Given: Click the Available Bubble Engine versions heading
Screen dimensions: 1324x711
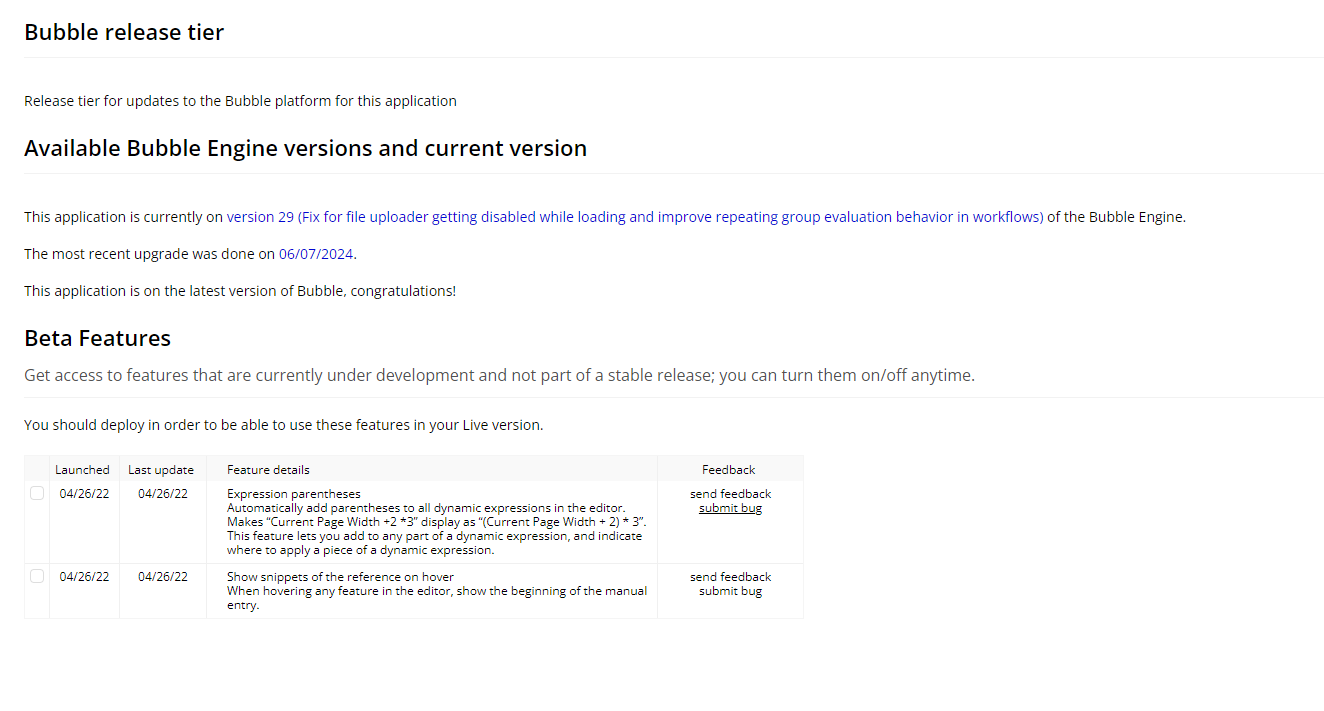Looking at the screenshot, I should pos(305,148).
